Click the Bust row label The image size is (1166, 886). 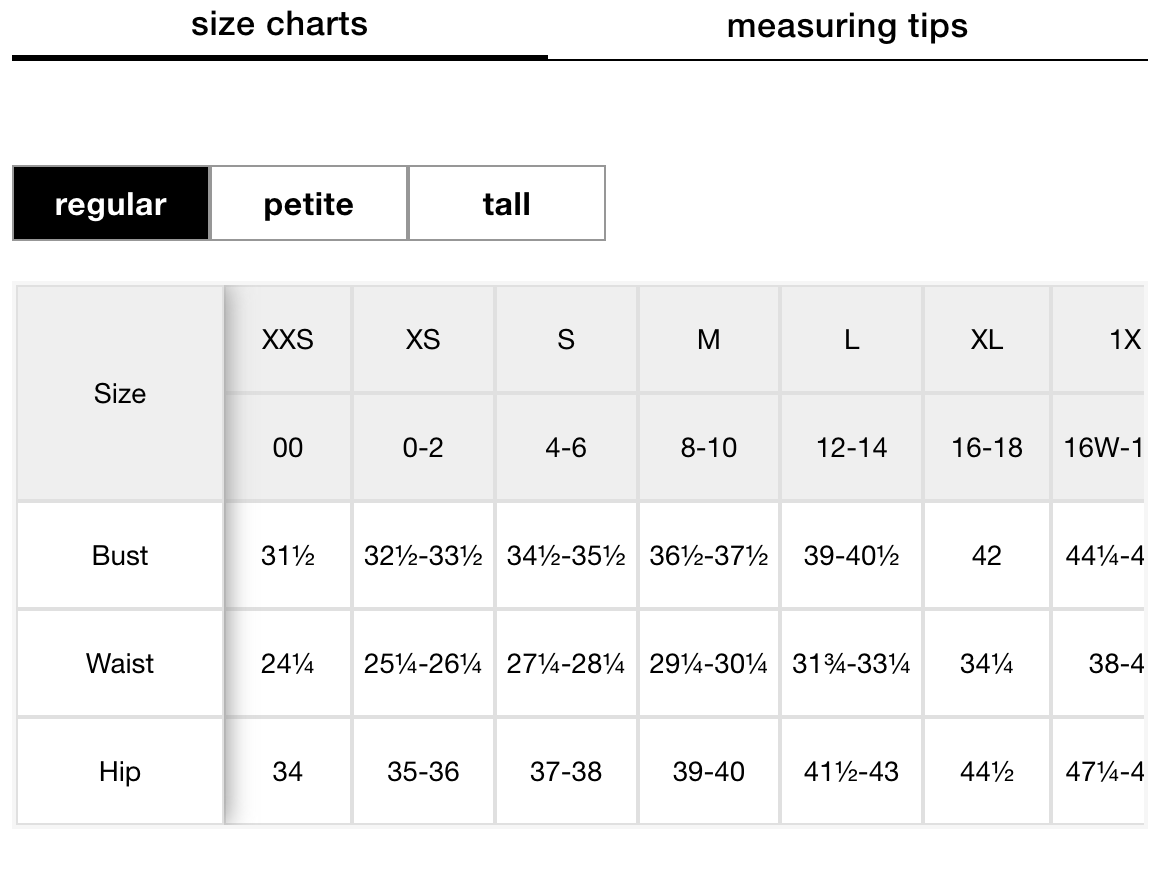point(119,556)
